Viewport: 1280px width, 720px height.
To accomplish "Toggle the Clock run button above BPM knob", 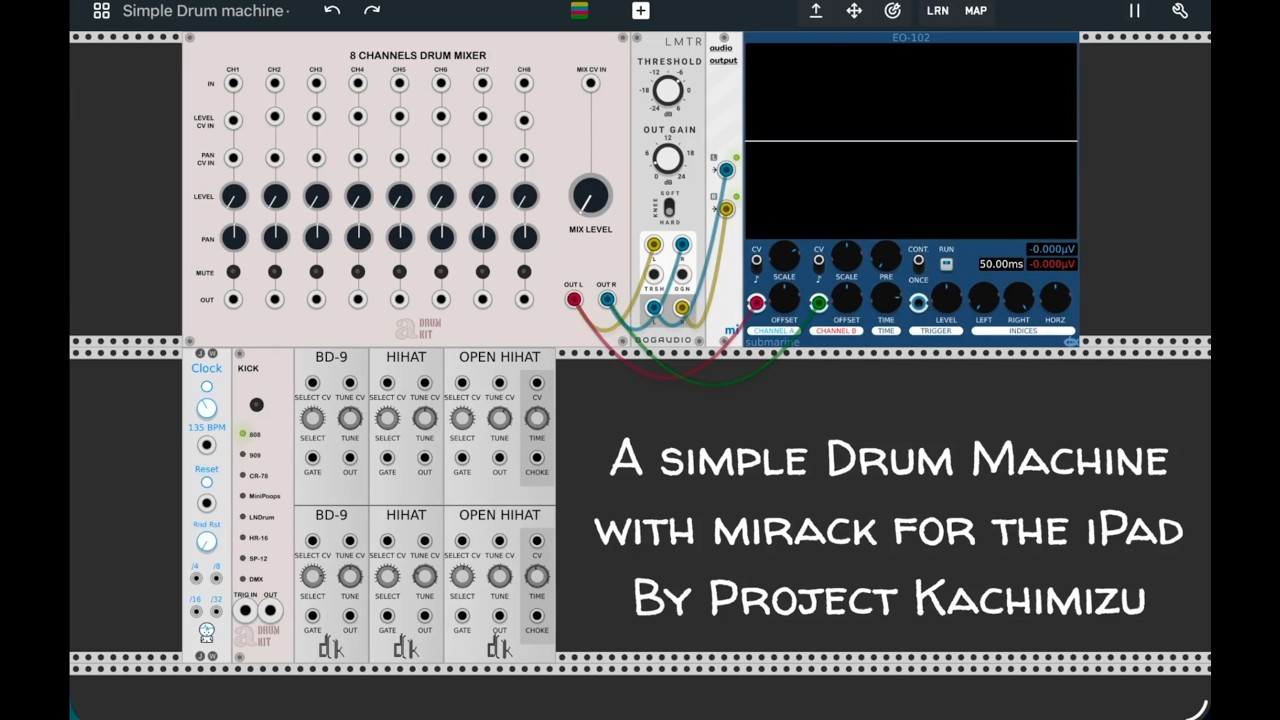I will click(206, 387).
